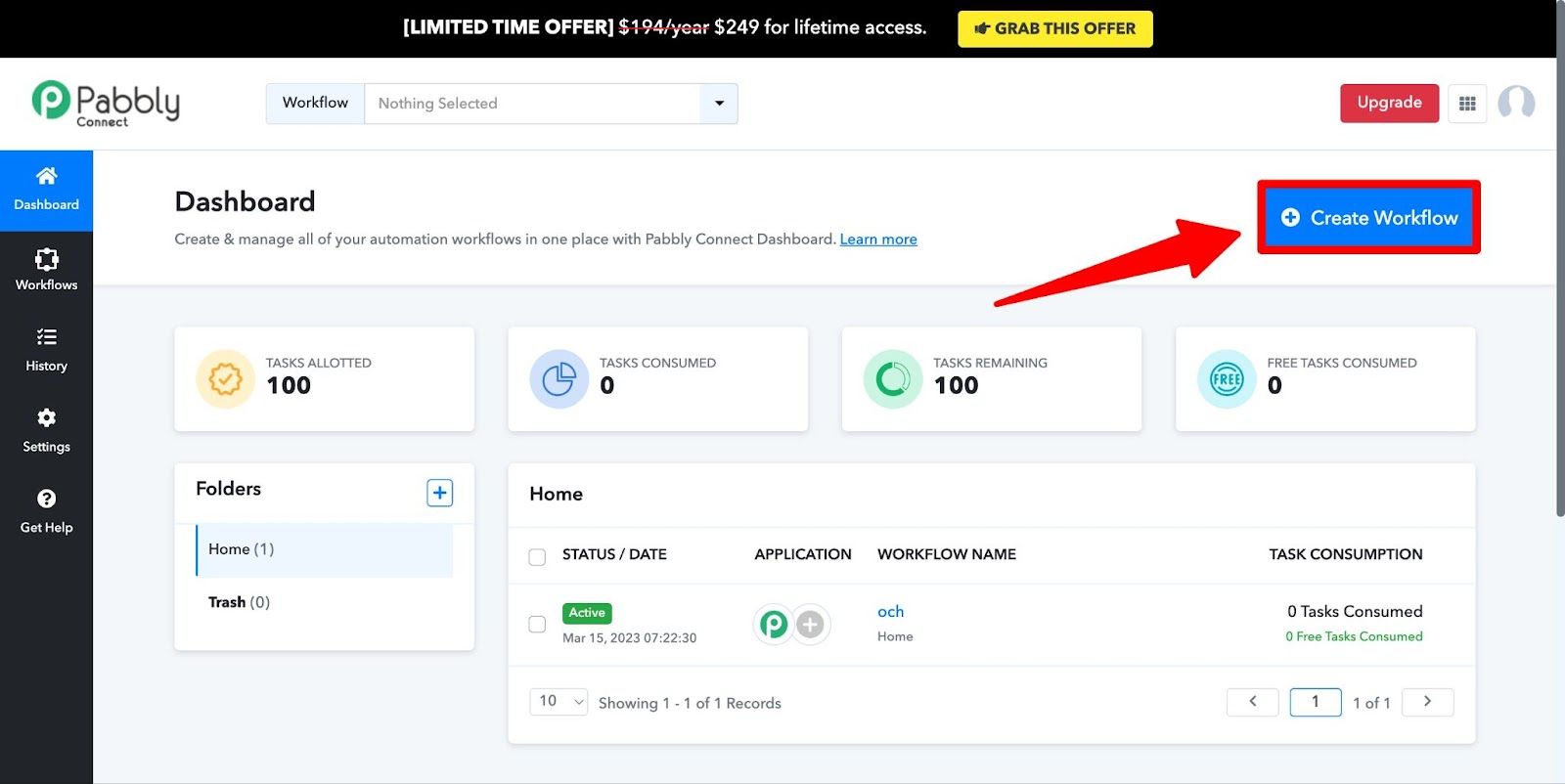This screenshot has height=784, width=1565.
Task: Expand the Workflow selection dropdown arrow
Action: coord(719,104)
